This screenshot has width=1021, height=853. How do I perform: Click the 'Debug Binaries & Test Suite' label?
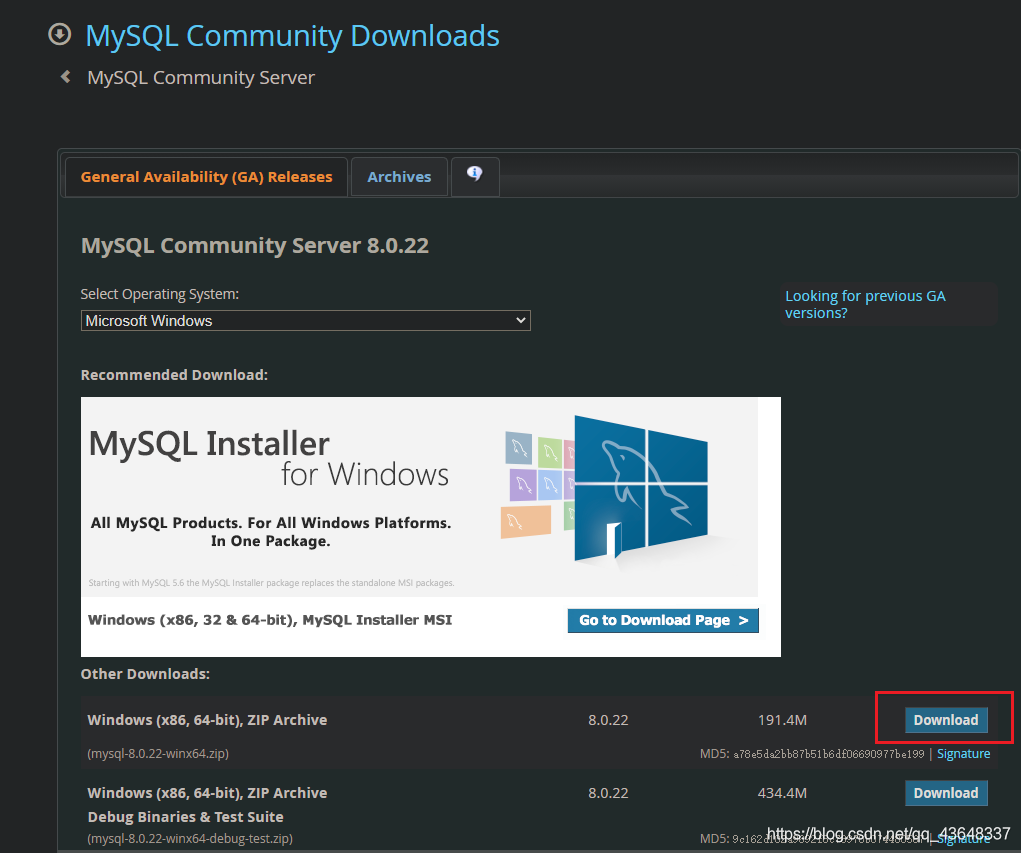(x=186, y=817)
